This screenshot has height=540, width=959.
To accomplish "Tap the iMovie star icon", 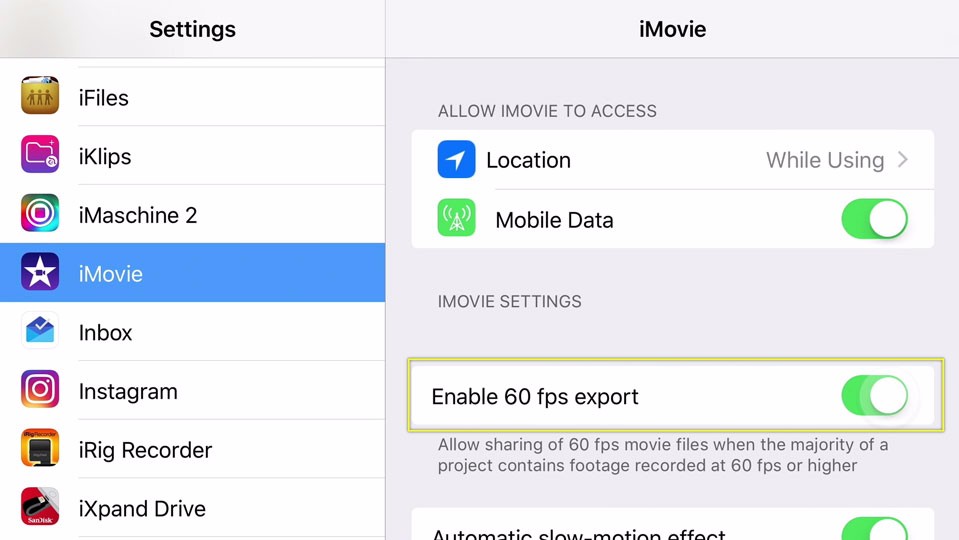I will pyautogui.click(x=40, y=272).
